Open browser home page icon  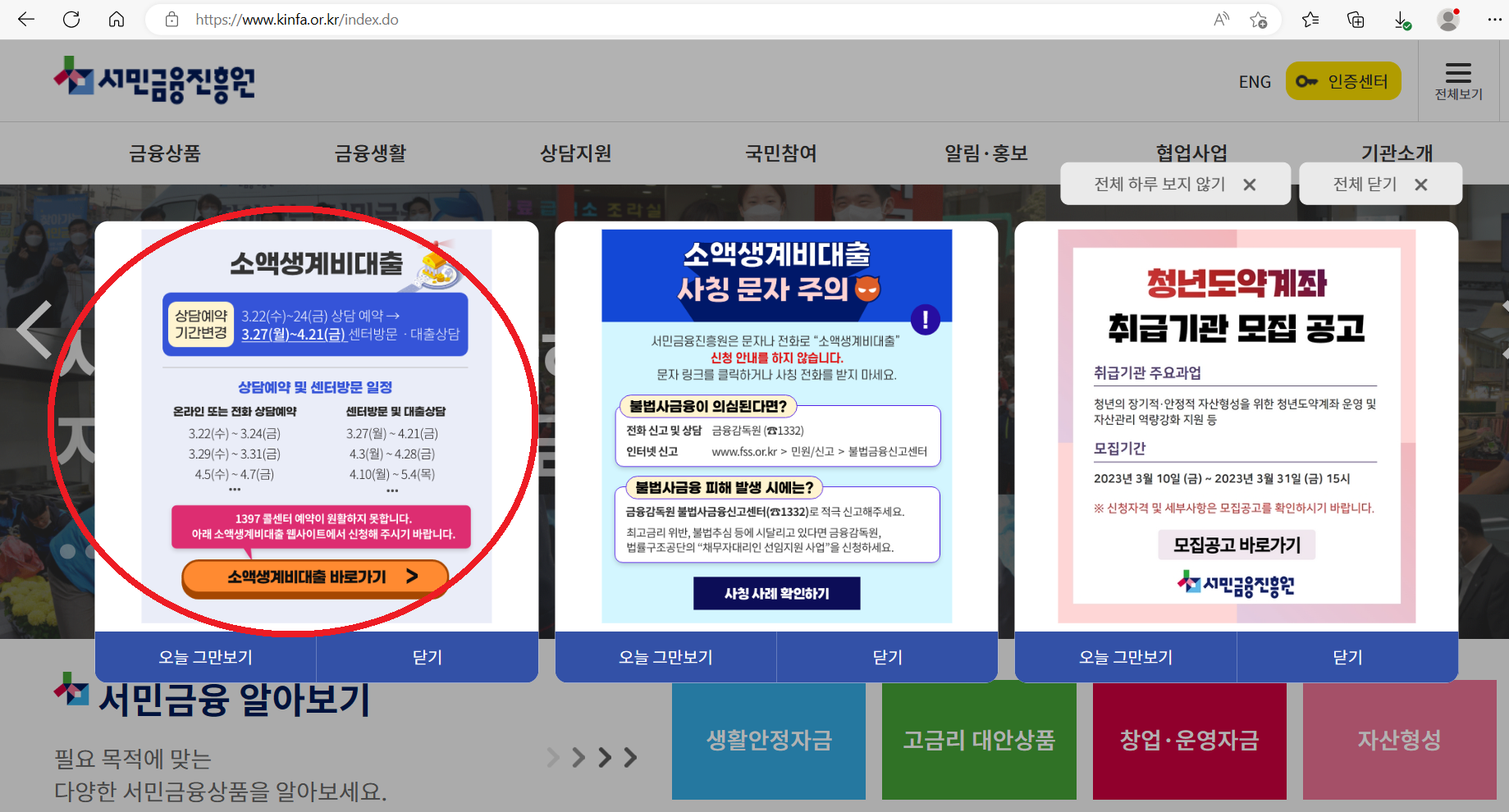click(x=117, y=20)
